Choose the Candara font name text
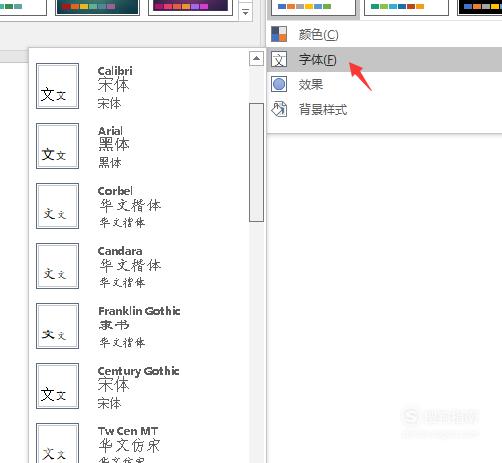This screenshot has height=463, width=502. (x=120, y=251)
